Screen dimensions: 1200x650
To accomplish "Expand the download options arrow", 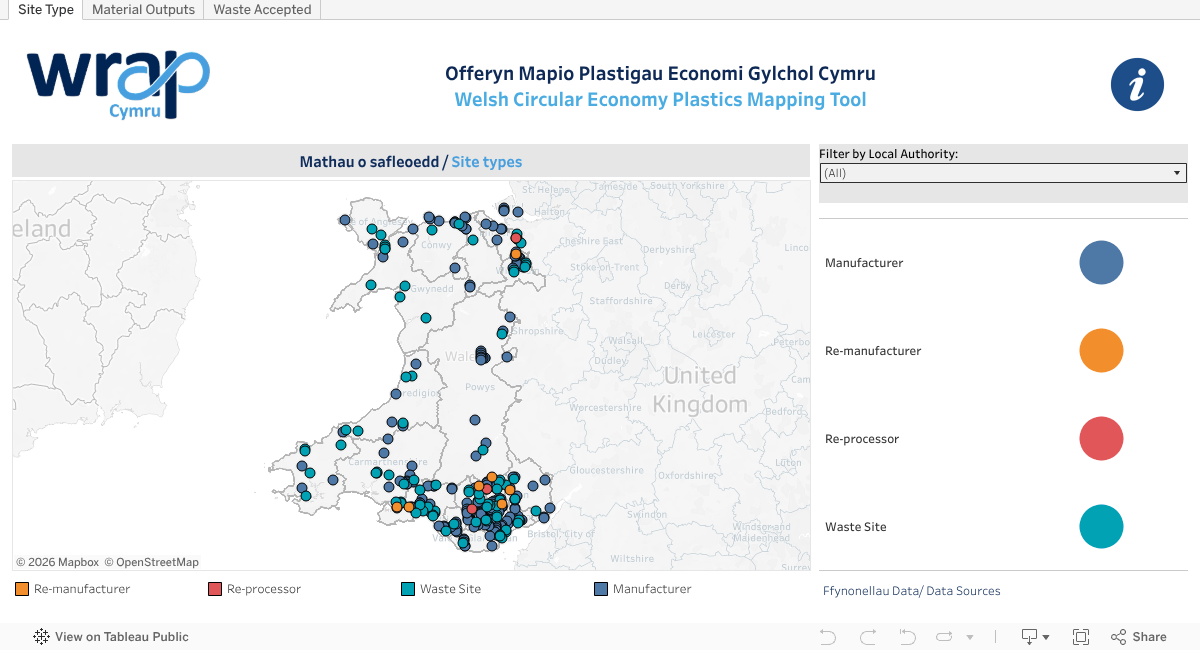I will pyautogui.click(x=1047, y=637).
